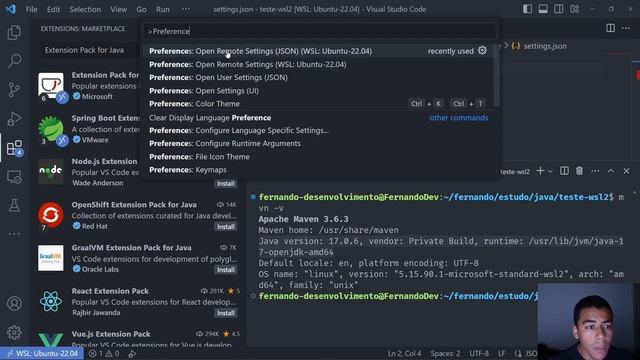This screenshot has width=640, height=360.
Task: Open the Run menu
Action: pos(162,9)
